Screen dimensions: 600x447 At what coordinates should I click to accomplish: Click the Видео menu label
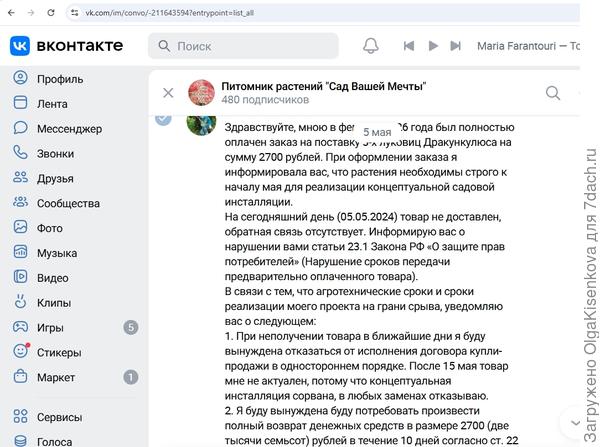point(53,278)
